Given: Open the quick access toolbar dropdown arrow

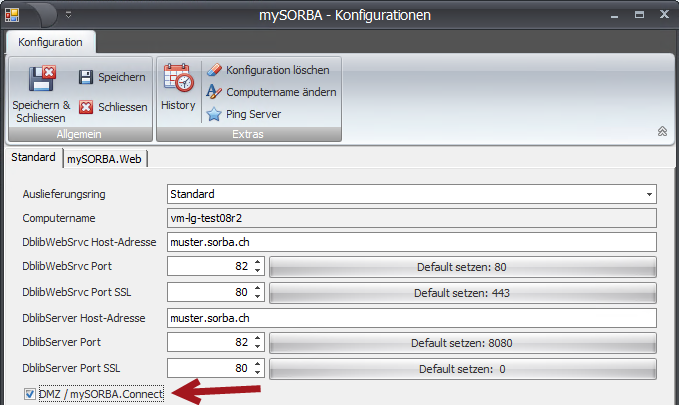Looking at the screenshot, I should coord(68,15).
